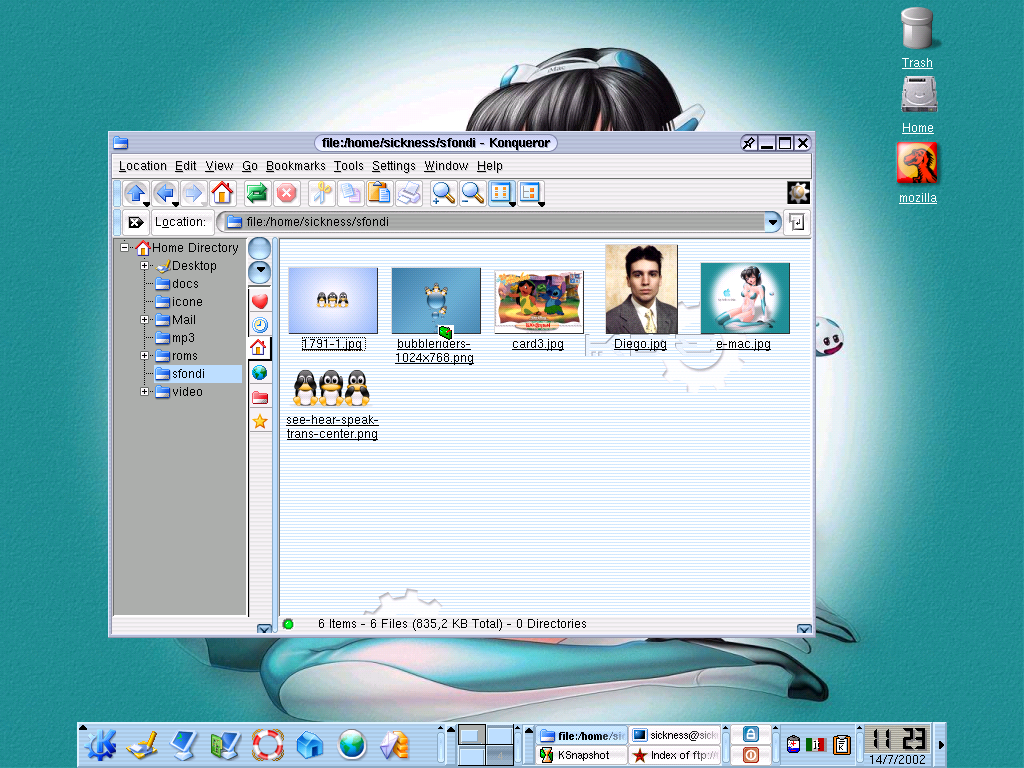This screenshot has width=1024, height=768.
Task: Select the Diego.jpg thumbnail
Action: tap(641, 290)
